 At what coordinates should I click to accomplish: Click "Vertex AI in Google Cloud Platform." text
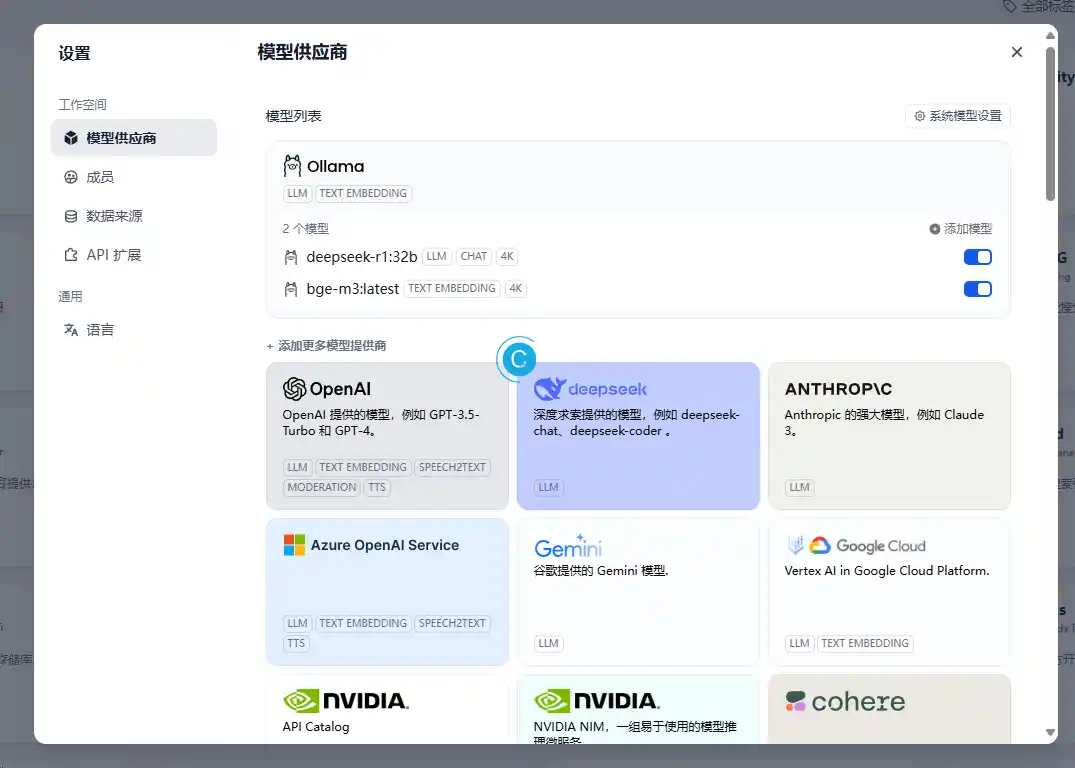point(886,571)
